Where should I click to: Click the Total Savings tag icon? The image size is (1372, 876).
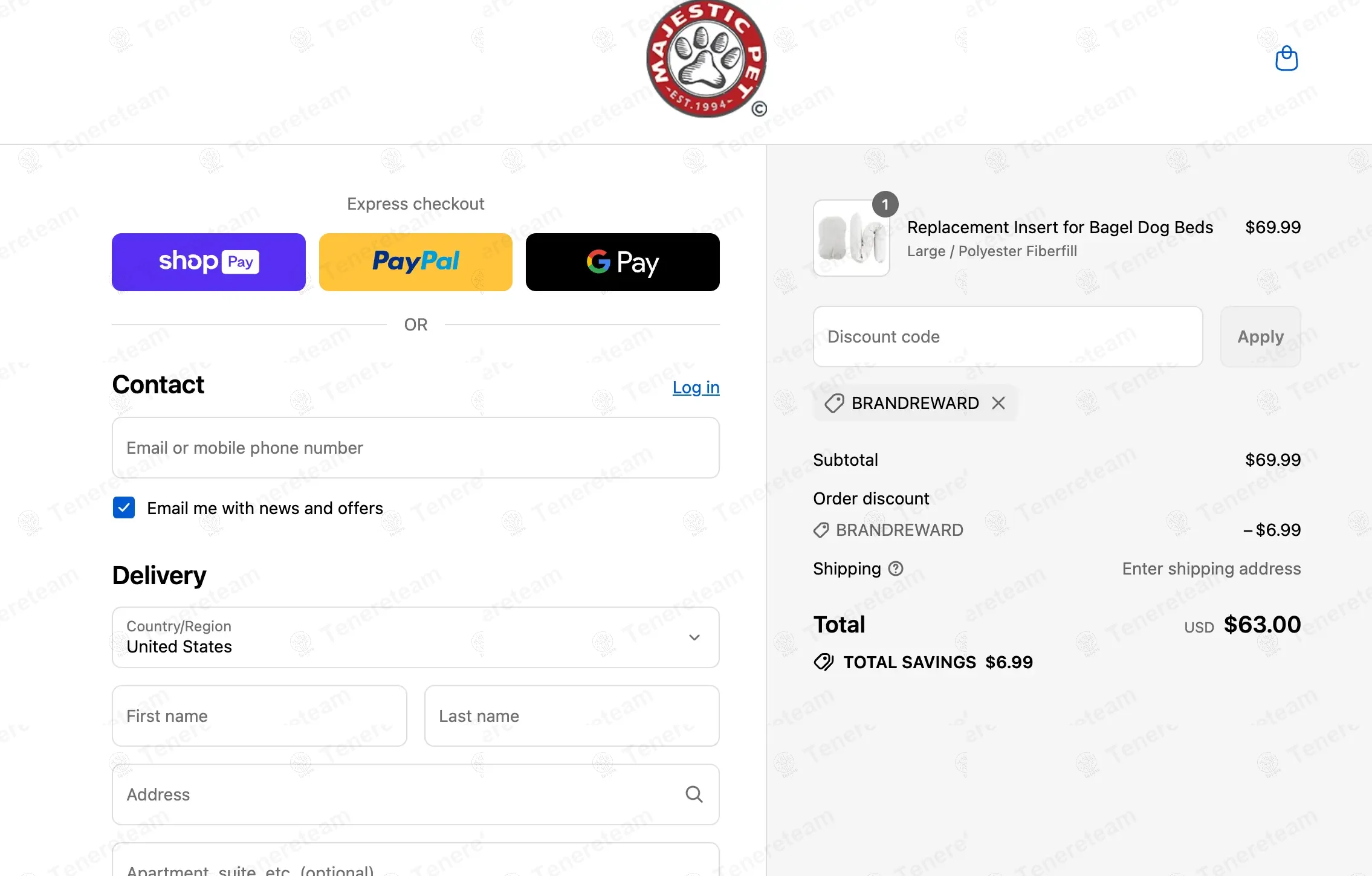(x=824, y=662)
